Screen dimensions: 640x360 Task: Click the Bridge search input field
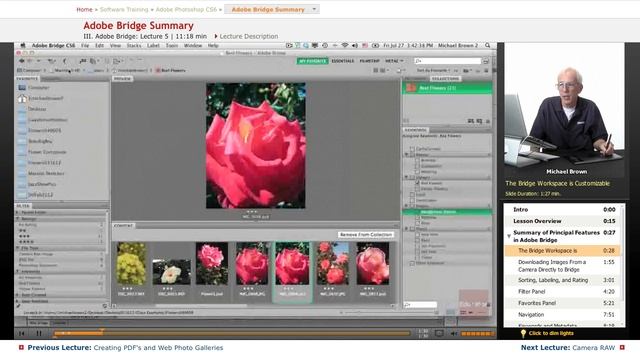pyautogui.click(x=447, y=61)
